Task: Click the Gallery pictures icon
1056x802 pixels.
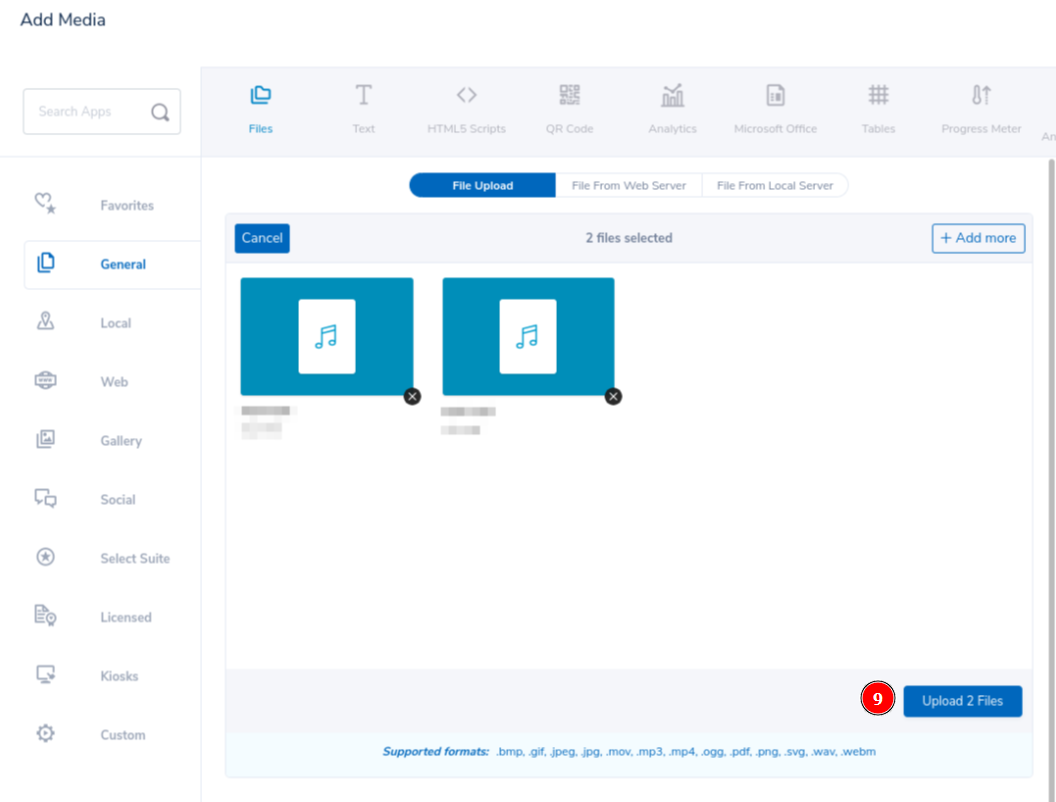Action: [45, 439]
